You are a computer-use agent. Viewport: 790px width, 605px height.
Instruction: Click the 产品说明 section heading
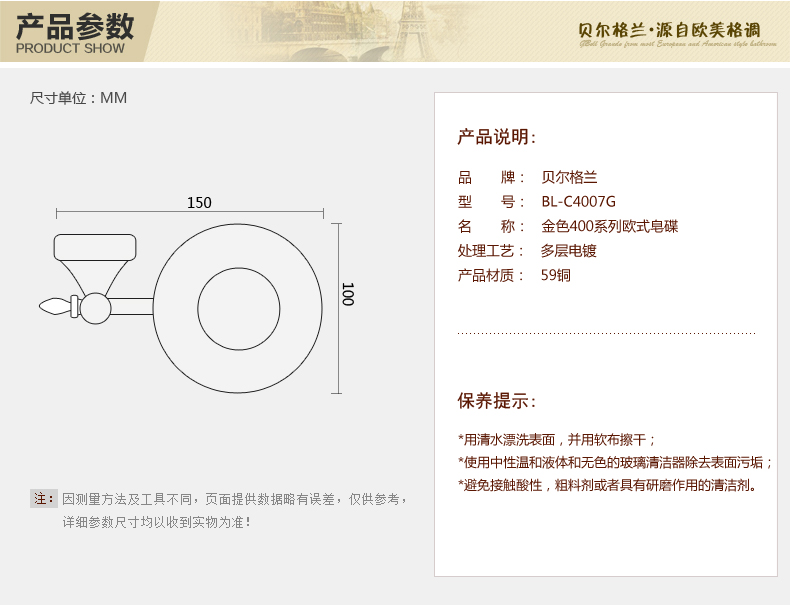pyautogui.click(x=497, y=137)
